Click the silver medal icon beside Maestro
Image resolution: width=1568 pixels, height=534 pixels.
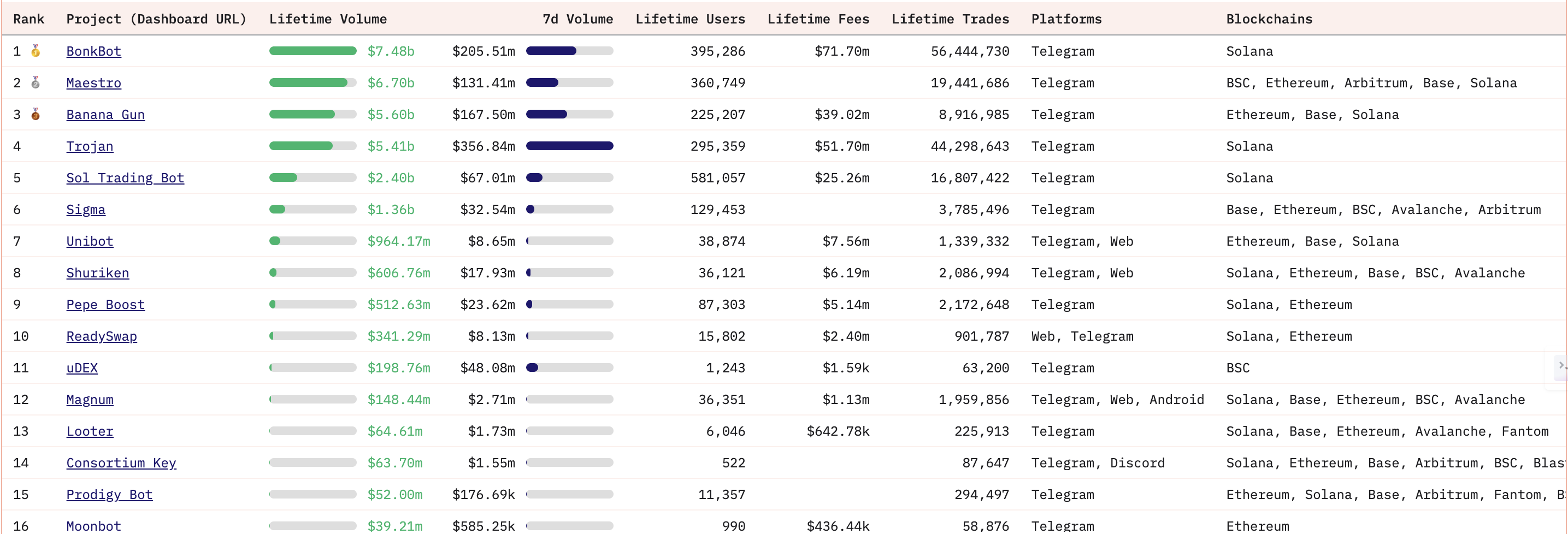[36, 82]
